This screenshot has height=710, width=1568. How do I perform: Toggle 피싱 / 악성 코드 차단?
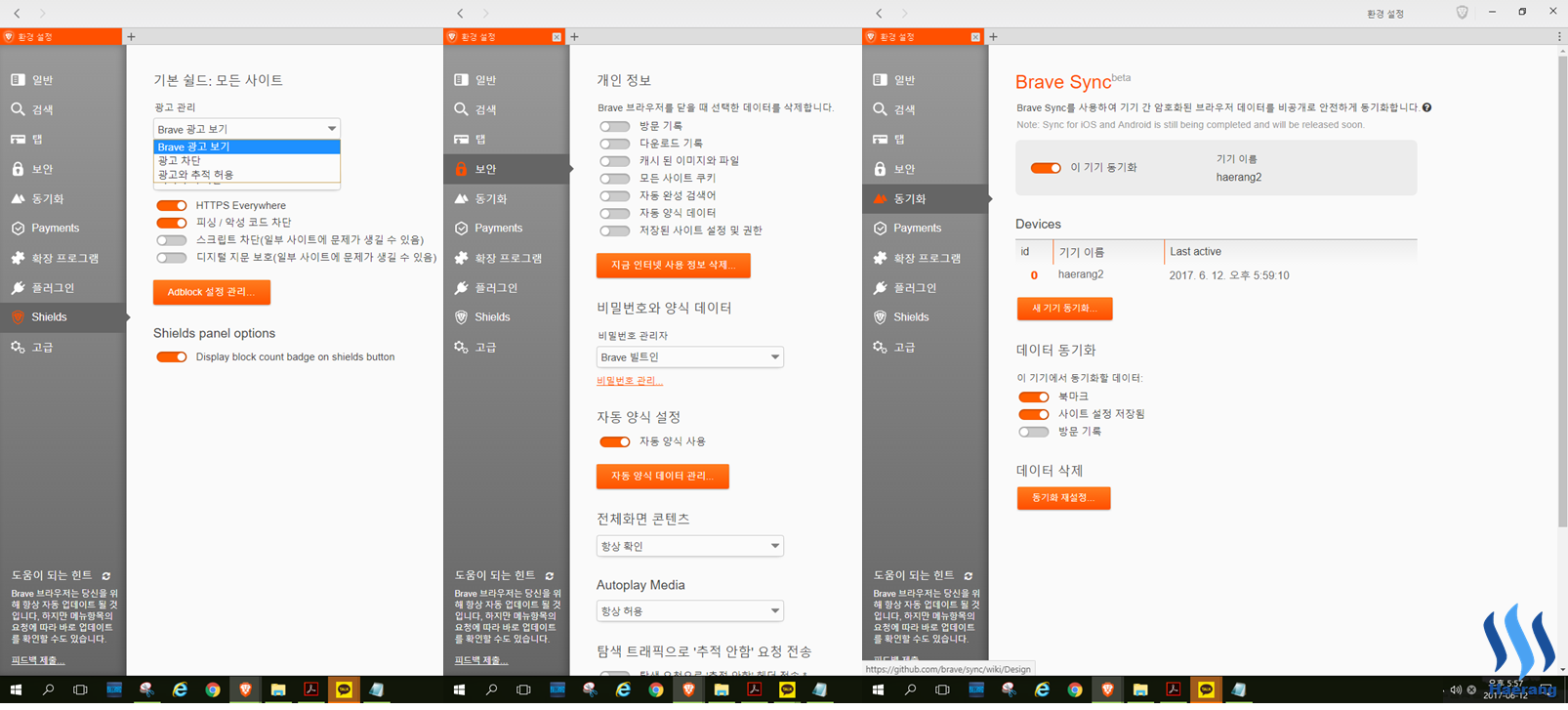pyautogui.click(x=172, y=223)
